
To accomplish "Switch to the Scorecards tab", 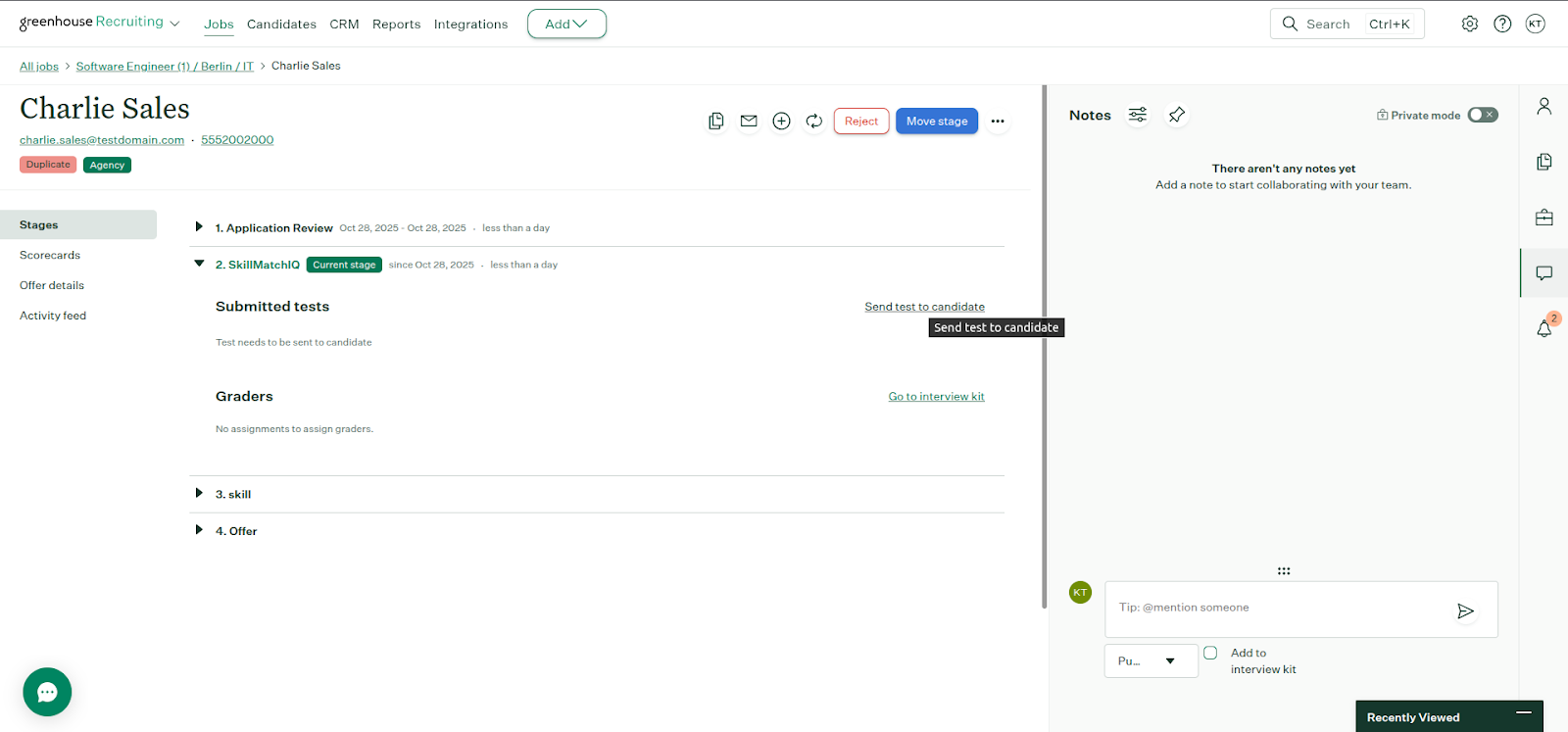I will [50, 255].
